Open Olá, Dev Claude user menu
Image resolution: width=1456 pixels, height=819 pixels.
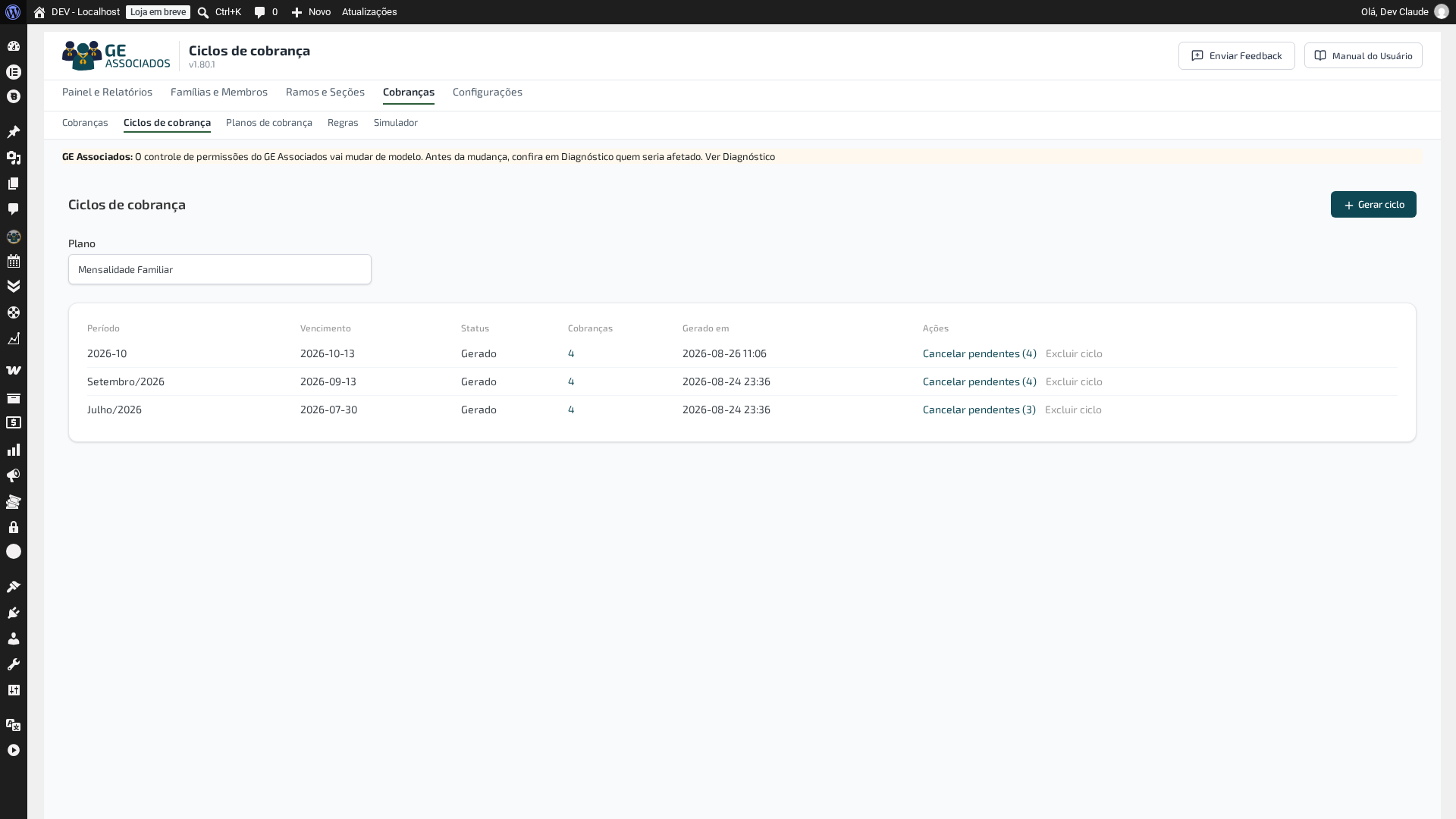(1404, 12)
